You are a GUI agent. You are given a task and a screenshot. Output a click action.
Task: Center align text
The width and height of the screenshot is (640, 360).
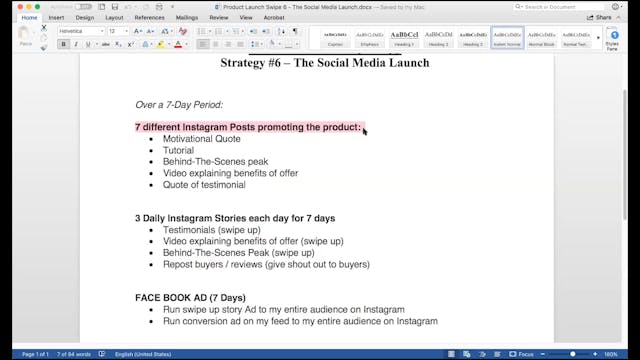(x=216, y=44)
